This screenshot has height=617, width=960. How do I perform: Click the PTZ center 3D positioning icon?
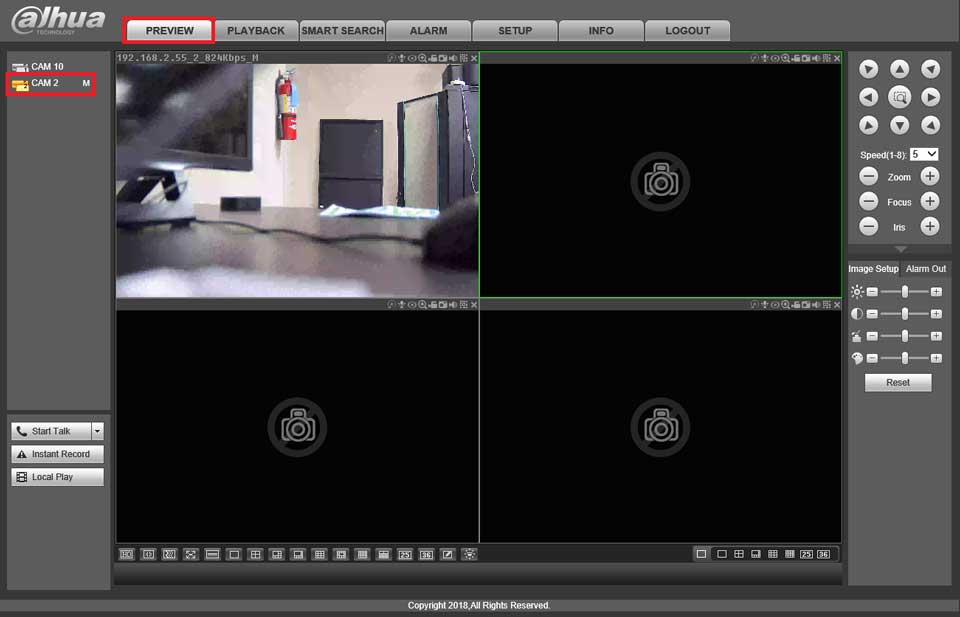(x=899, y=97)
